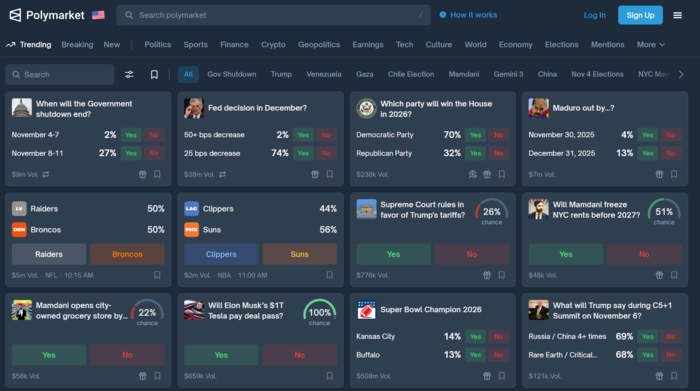Open the Geopolitics category
The image size is (700, 391).
click(x=319, y=45)
